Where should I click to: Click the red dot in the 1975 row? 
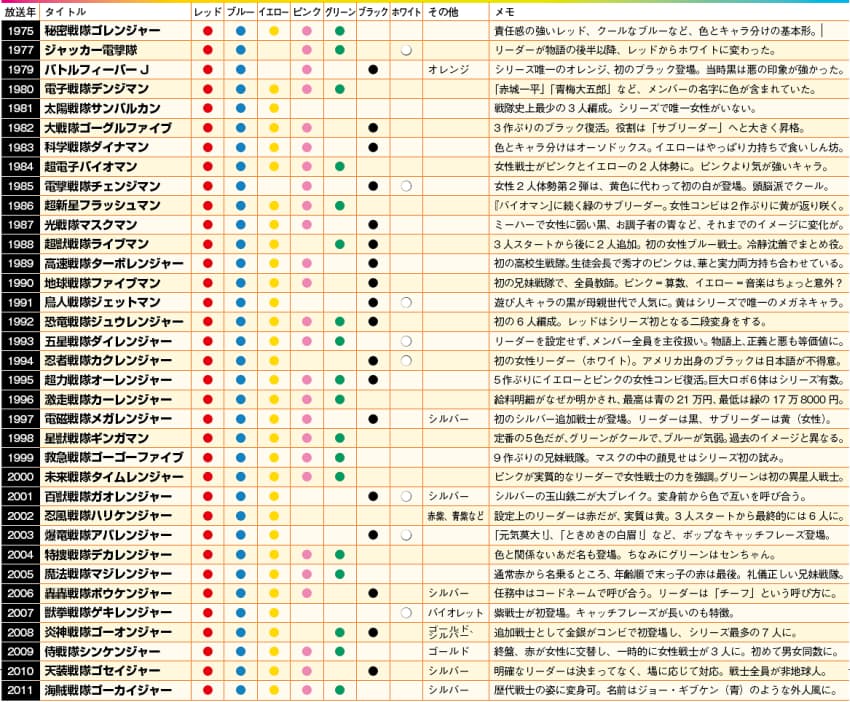tap(208, 31)
